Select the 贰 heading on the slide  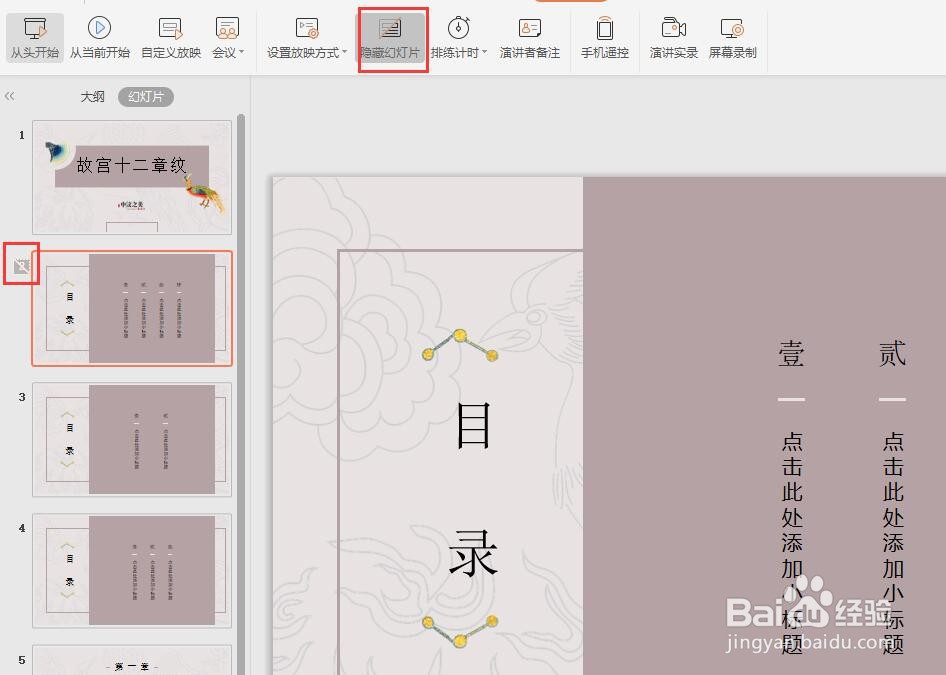coord(892,353)
